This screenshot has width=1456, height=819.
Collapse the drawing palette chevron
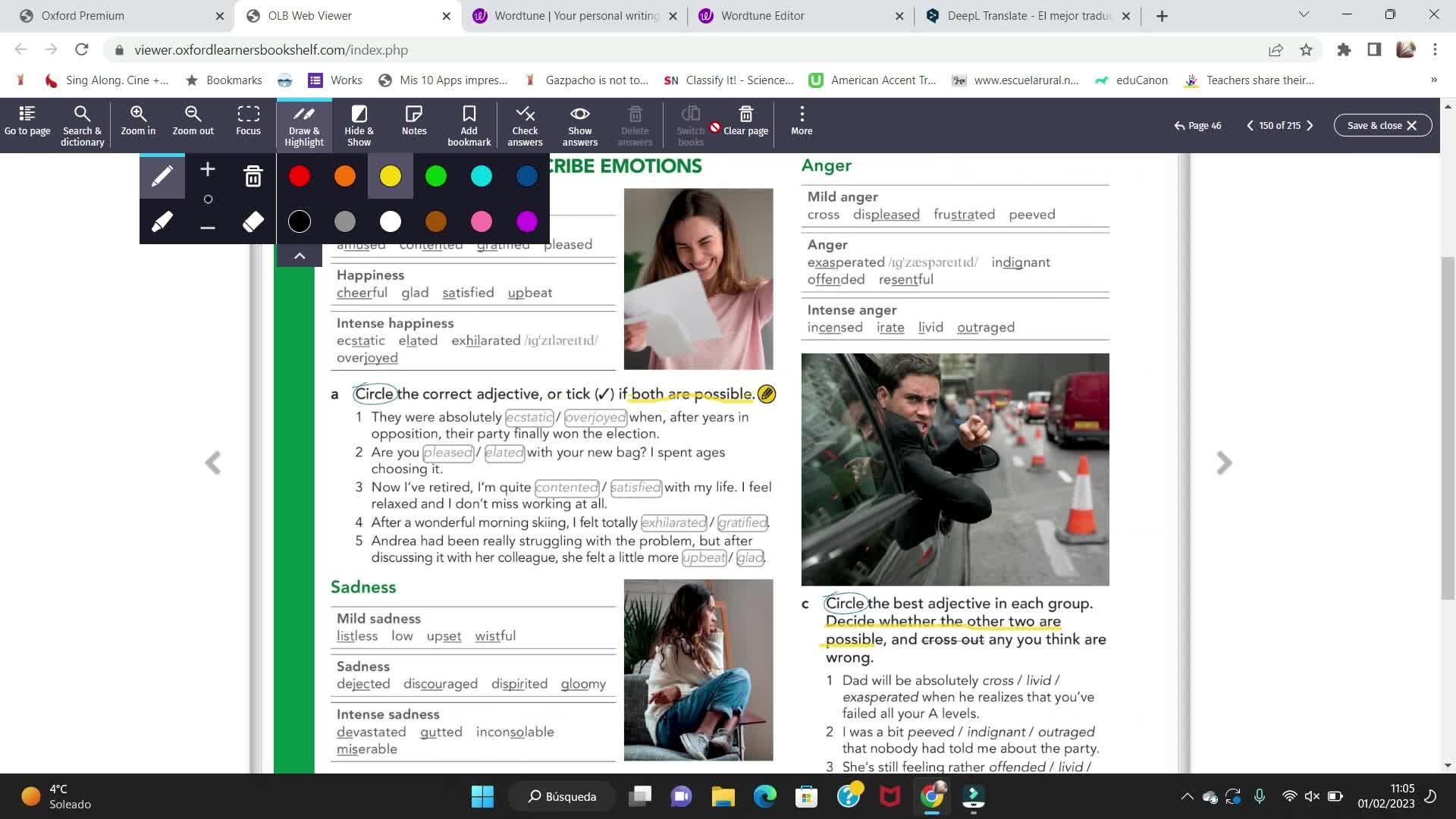tap(300, 256)
